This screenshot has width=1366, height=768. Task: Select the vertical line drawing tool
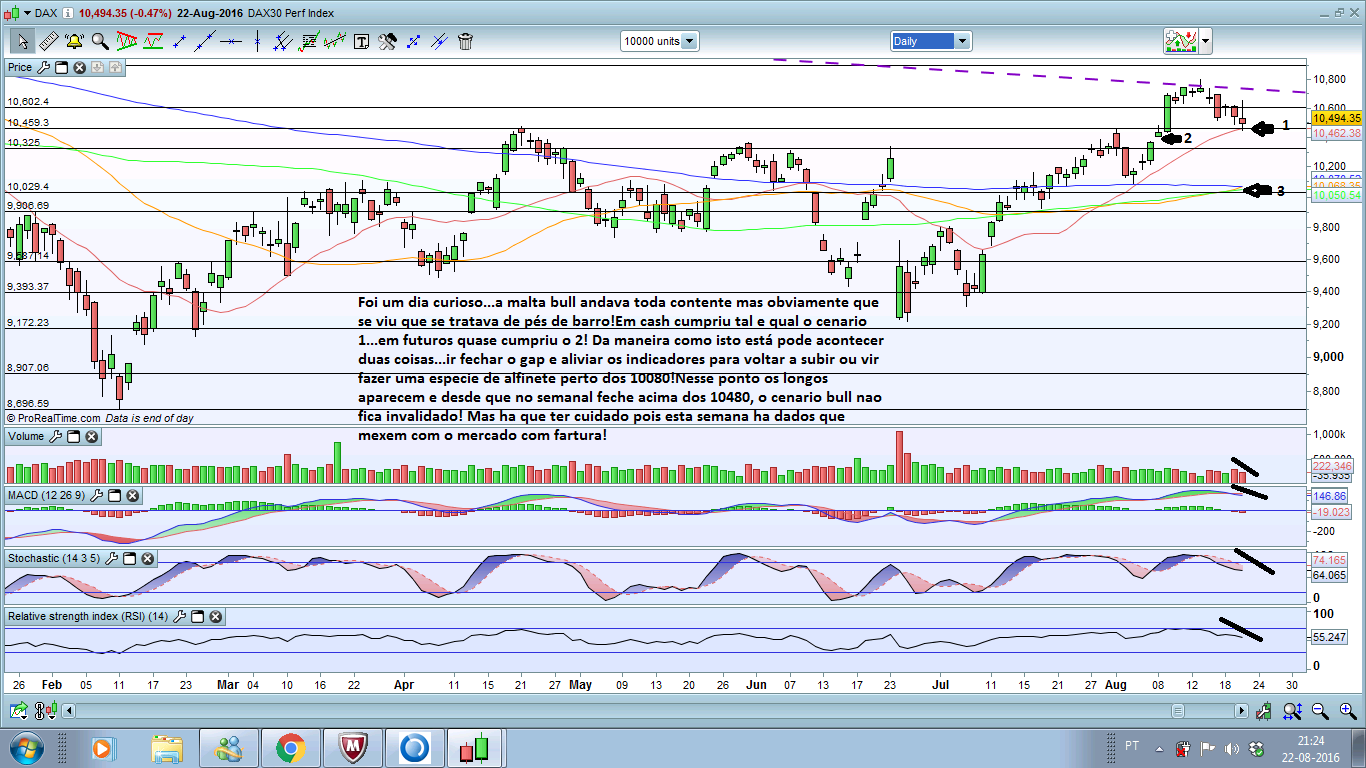coord(257,41)
